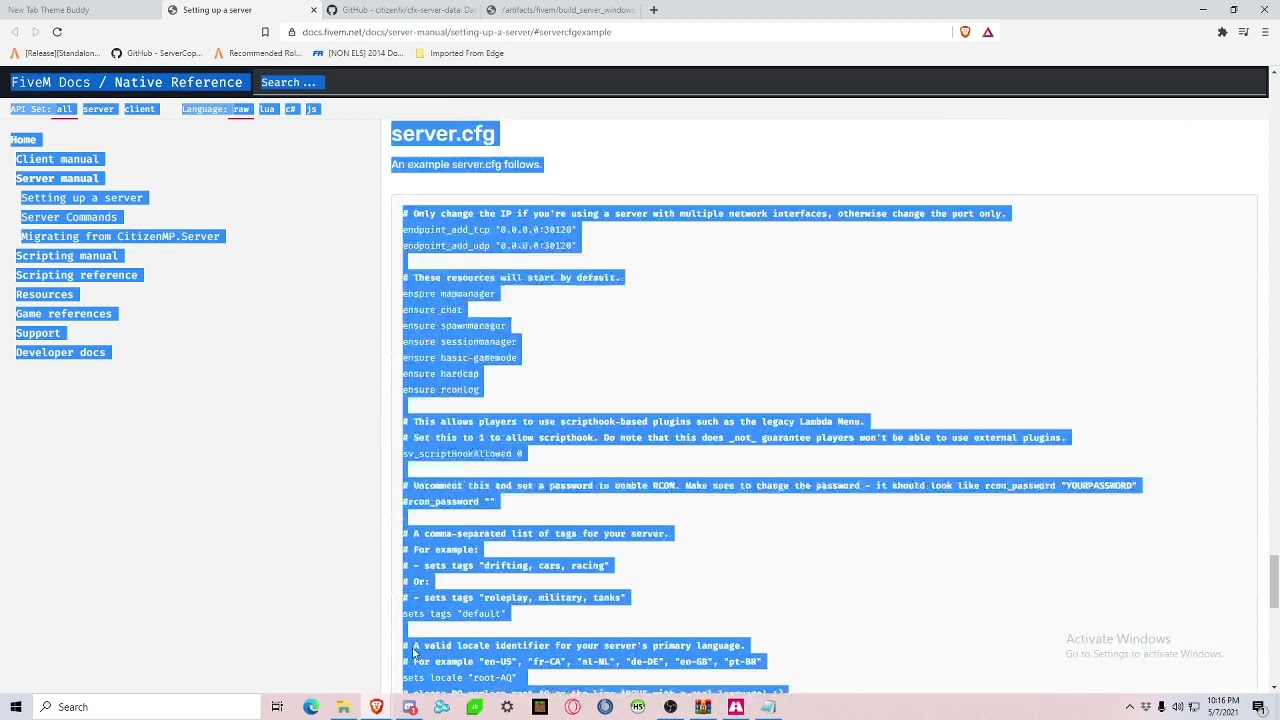1280x720 pixels.
Task: Click the address bar URL field
Action: tap(615, 32)
